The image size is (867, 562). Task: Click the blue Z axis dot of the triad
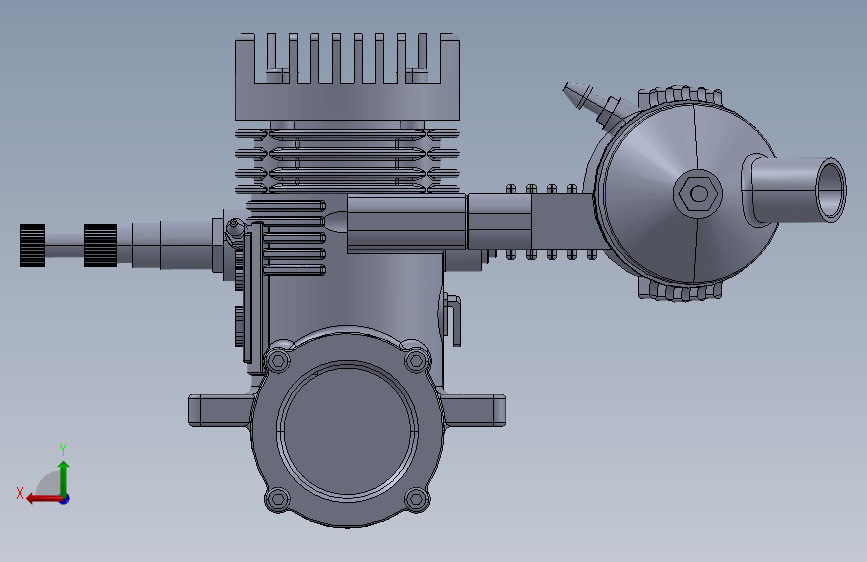pyautogui.click(x=65, y=499)
